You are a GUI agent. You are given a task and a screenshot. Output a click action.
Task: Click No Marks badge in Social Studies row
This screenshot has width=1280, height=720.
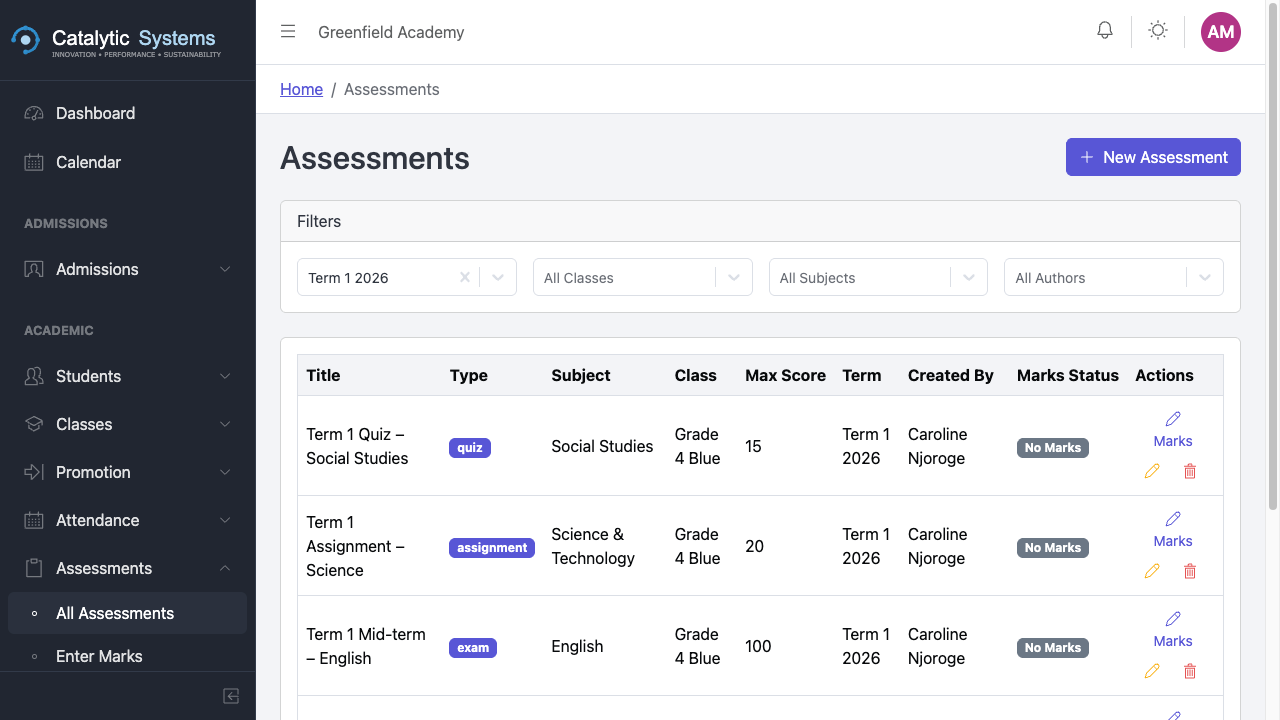(1053, 447)
